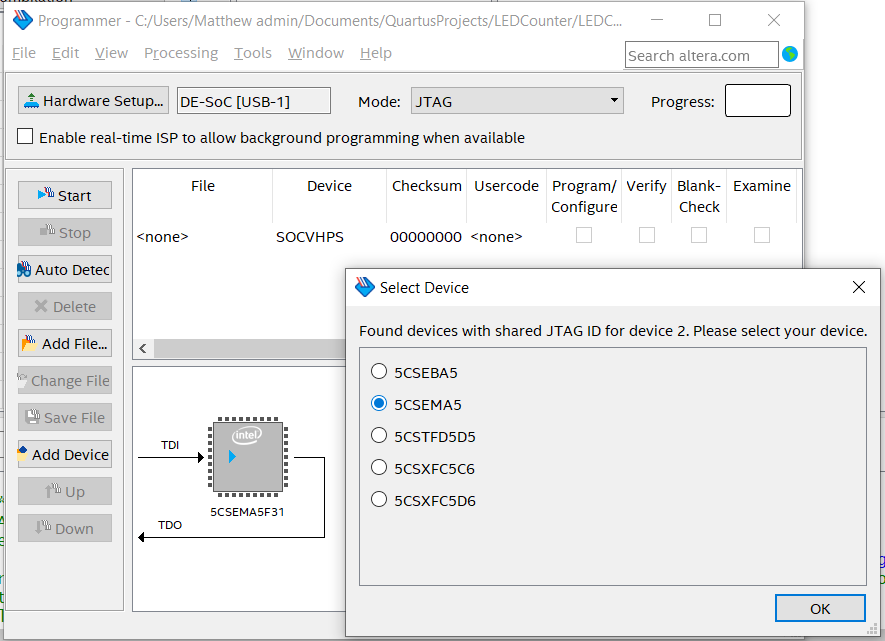Click the altera.com globe search icon
The width and height of the screenshot is (885, 641).
790,54
